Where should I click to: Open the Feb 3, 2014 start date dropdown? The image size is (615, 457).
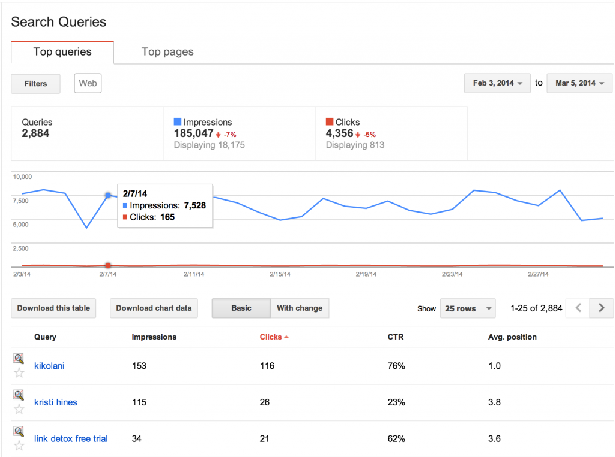497,83
